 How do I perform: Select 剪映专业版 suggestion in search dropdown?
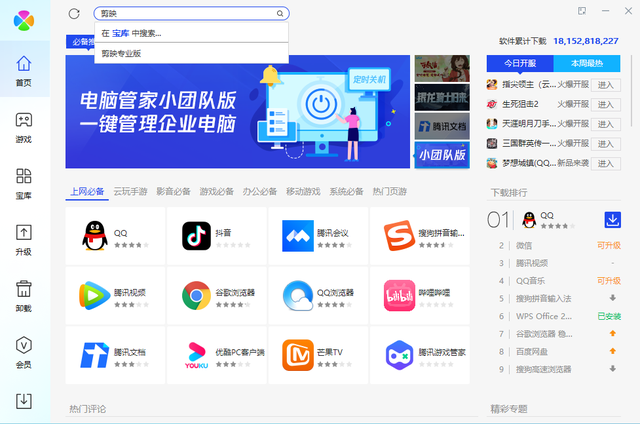191,53
